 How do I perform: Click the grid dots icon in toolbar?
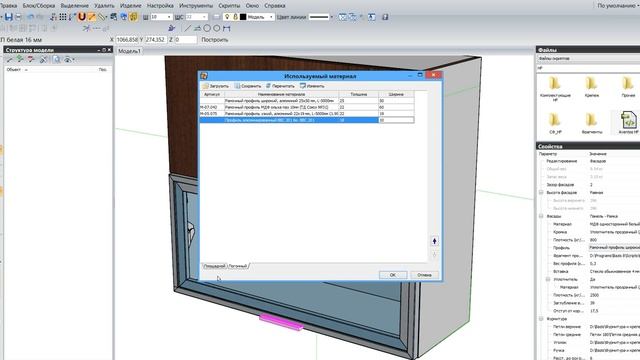(x=63, y=17)
